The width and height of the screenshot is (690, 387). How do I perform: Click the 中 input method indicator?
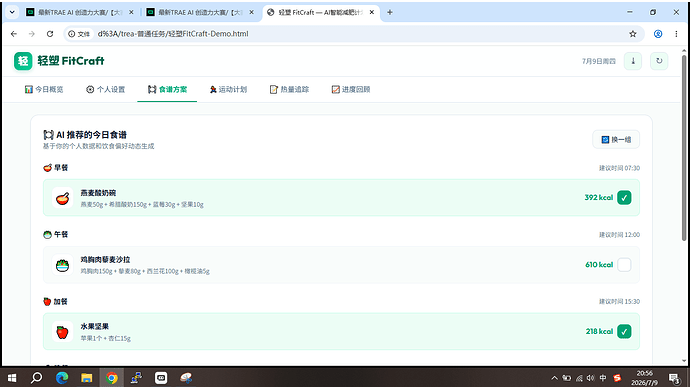point(603,378)
